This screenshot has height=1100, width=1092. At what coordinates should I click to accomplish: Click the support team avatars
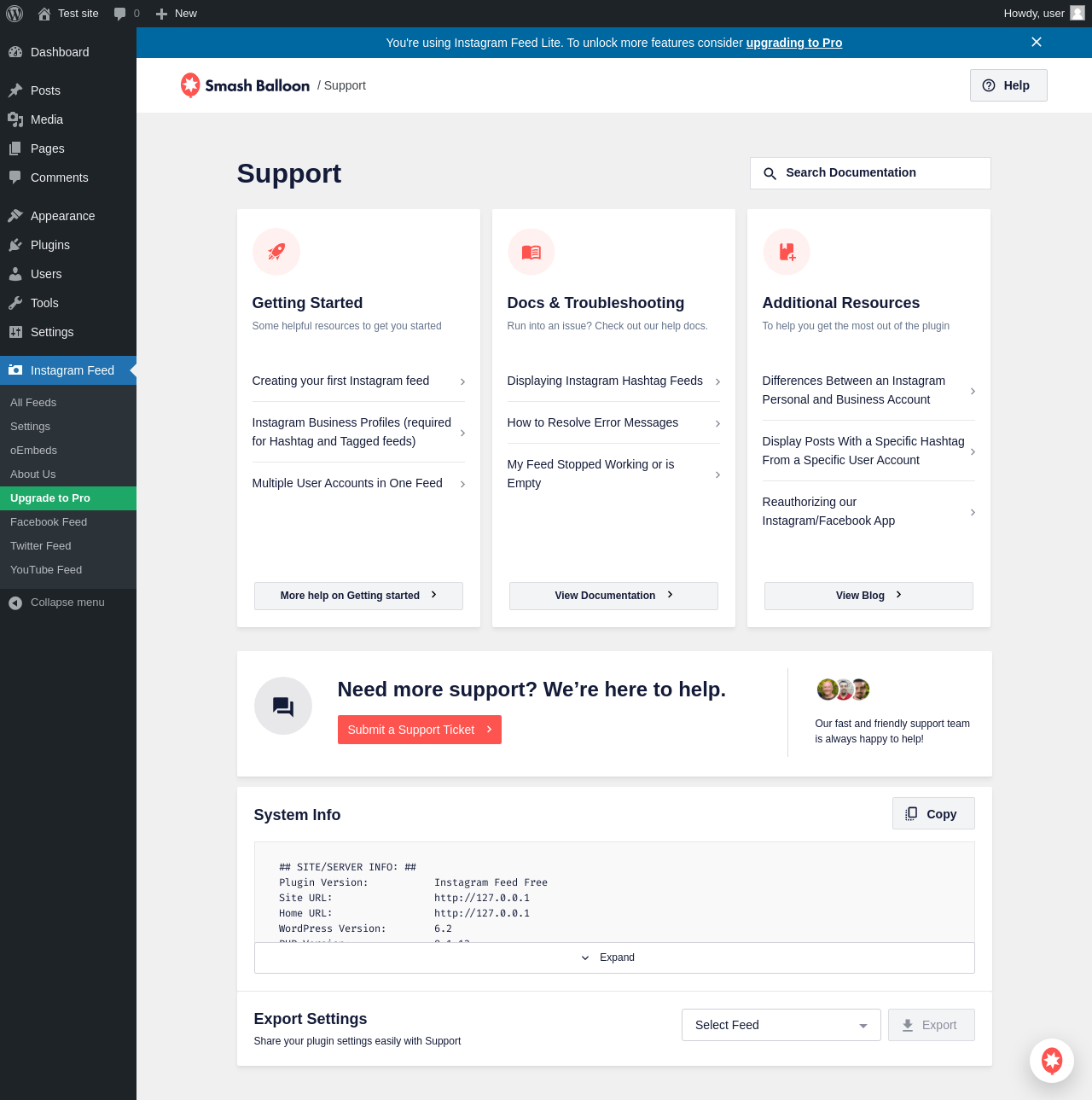(843, 690)
